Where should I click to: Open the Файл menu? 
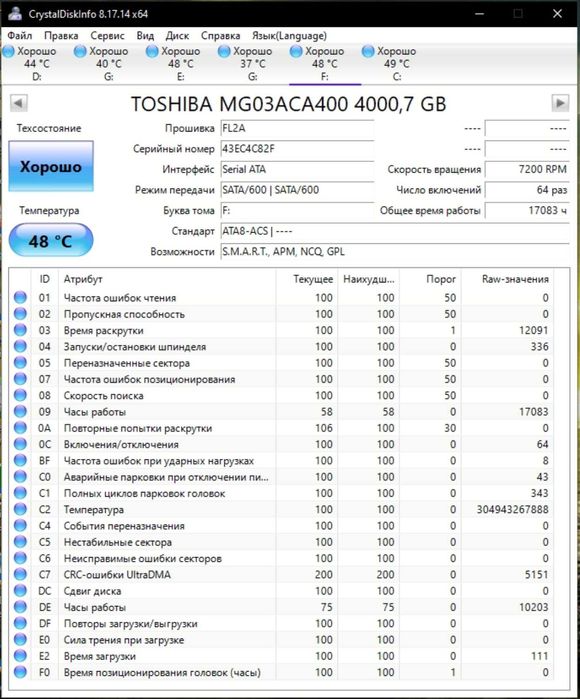tap(19, 36)
